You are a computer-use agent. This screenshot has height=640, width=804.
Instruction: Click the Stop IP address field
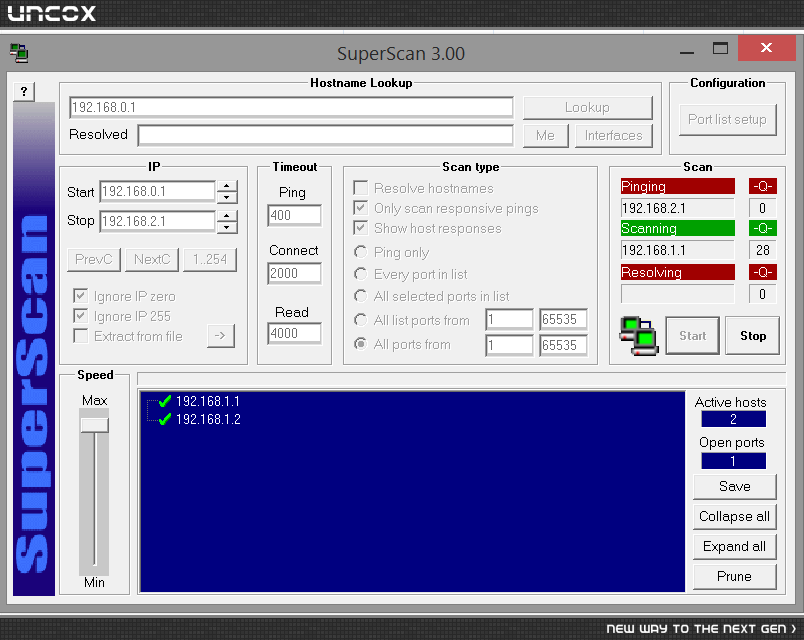click(157, 222)
